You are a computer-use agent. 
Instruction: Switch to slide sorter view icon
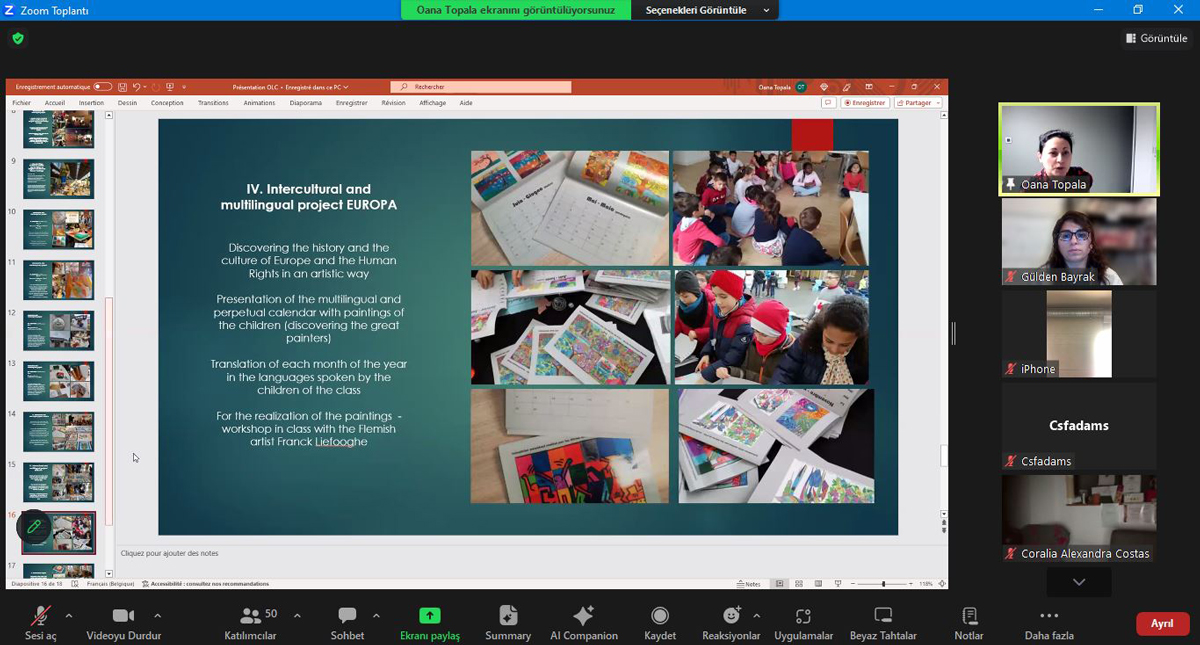[799, 584]
